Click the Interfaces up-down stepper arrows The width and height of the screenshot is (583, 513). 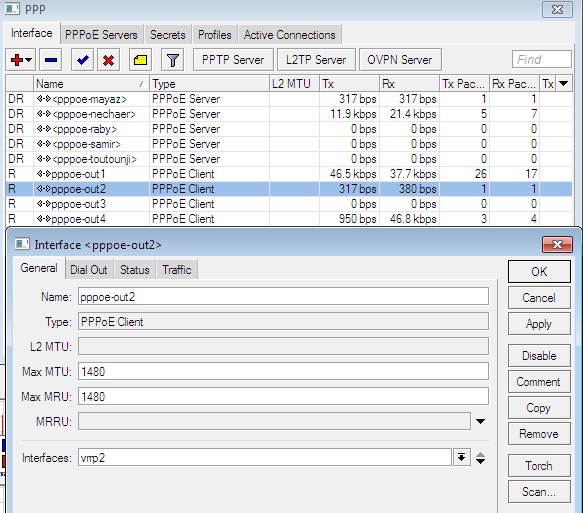480,458
